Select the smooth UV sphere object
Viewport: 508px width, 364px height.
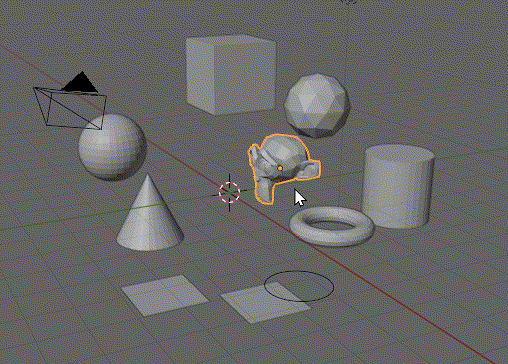[x=112, y=147]
